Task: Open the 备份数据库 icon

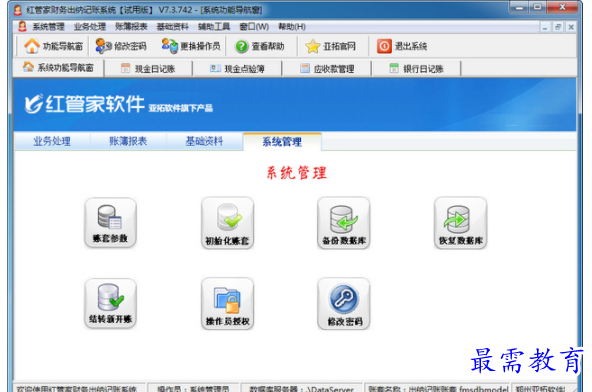Action: tap(344, 223)
